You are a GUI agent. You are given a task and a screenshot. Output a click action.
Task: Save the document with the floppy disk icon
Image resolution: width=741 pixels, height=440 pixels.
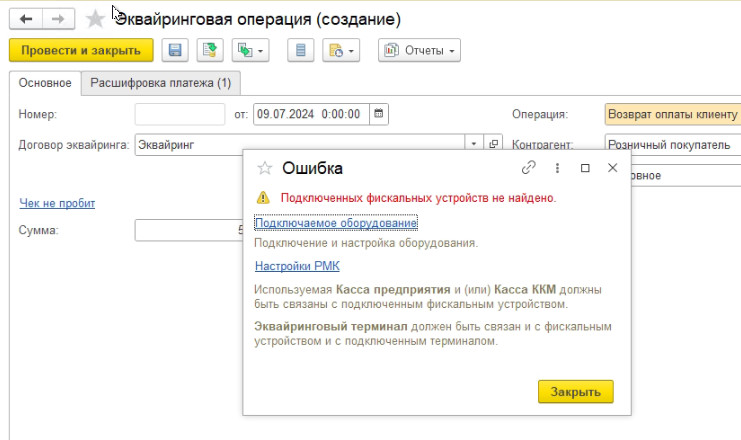pos(176,50)
